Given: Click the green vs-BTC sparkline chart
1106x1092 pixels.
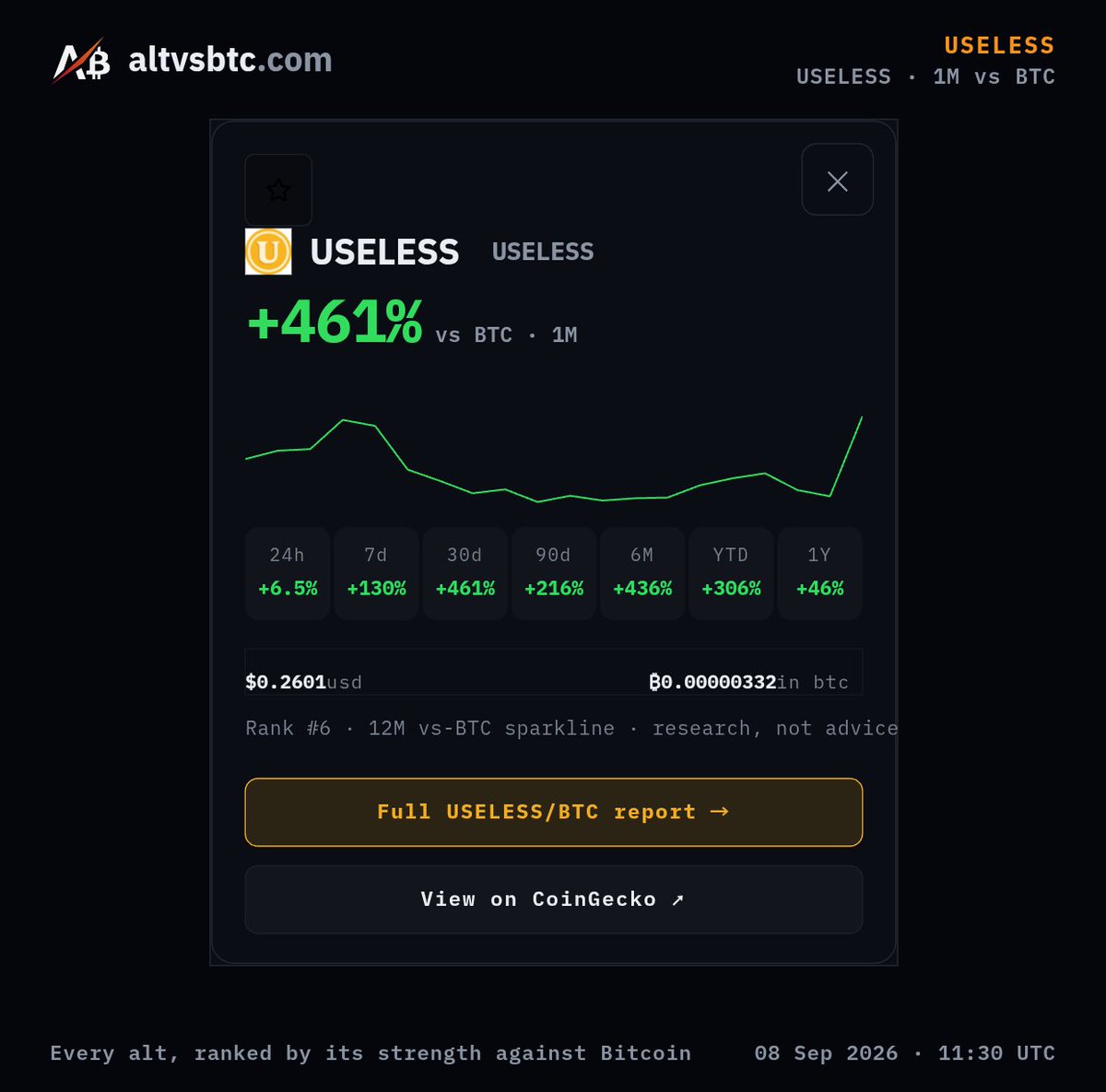Looking at the screenshot, I should [x=554, y=459].
